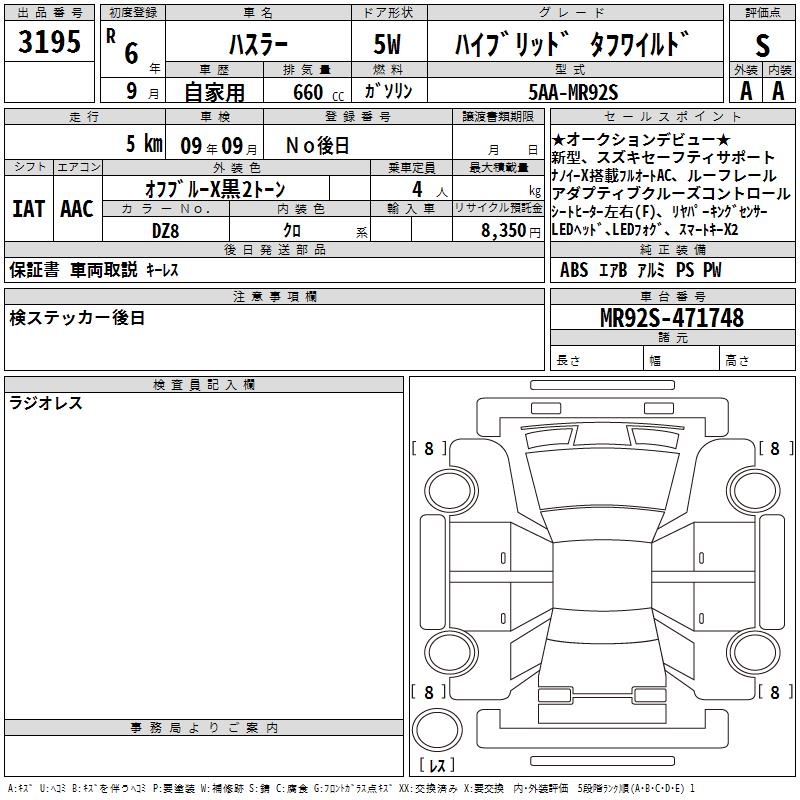Select the IAT shift type value

coord(28,208)
